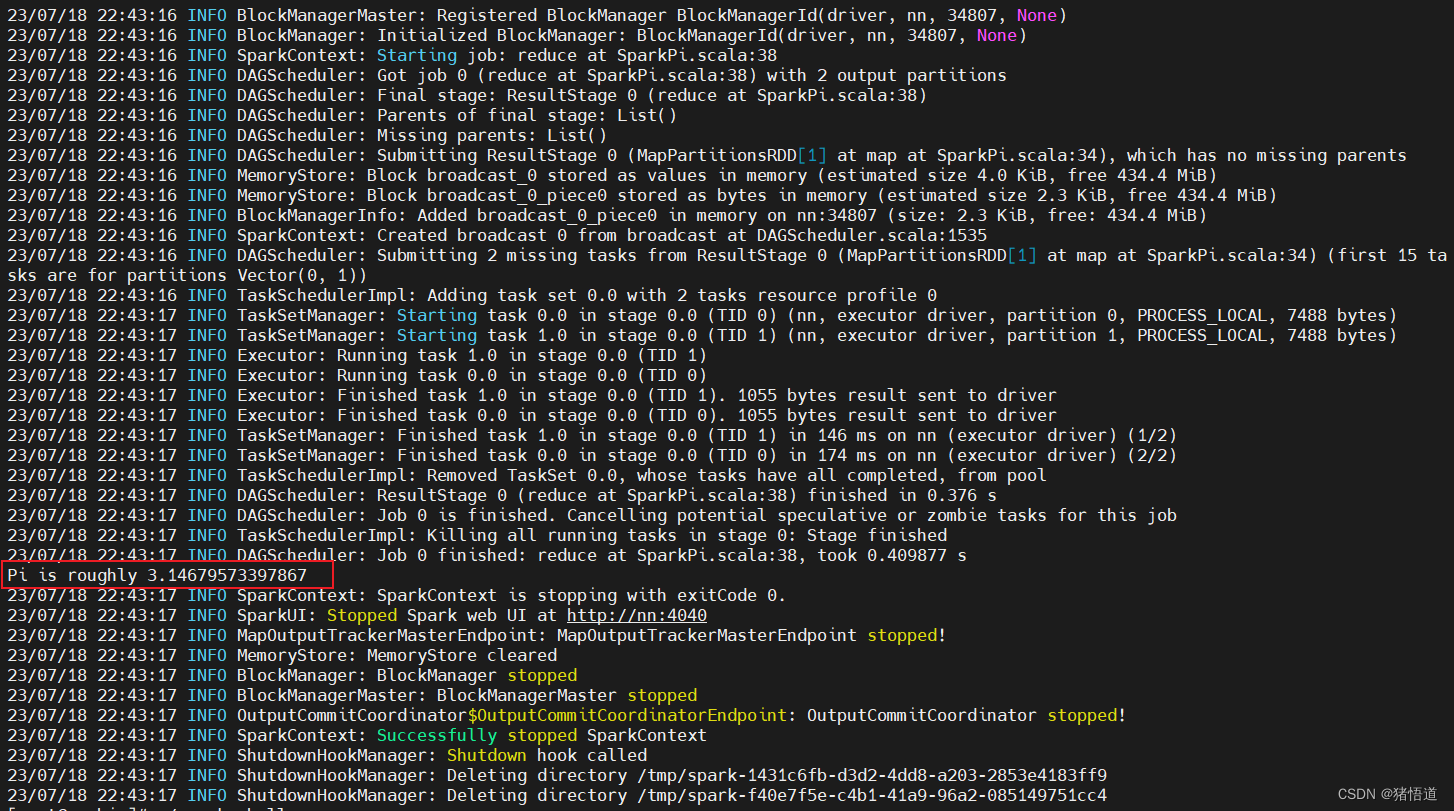This screenshot has height=811, width=1454.
Task: Click 'Missing parents: List()' line
Action: coord(307,135)
